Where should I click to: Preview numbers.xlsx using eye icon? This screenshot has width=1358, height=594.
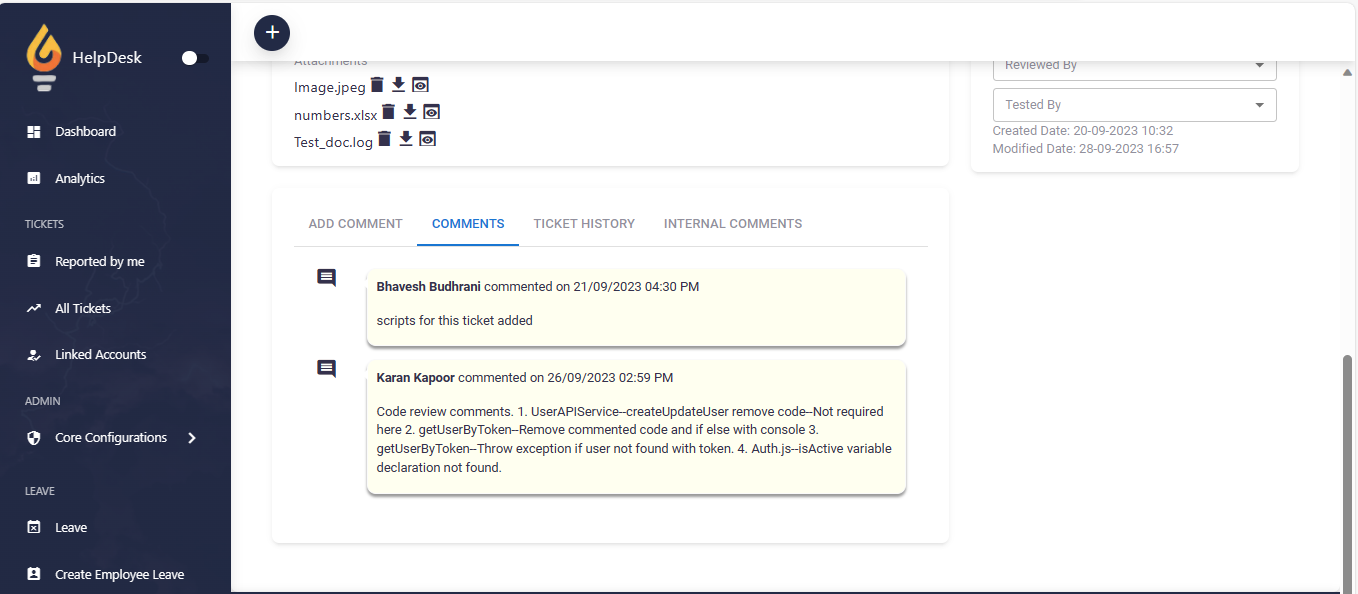point(432,112)
